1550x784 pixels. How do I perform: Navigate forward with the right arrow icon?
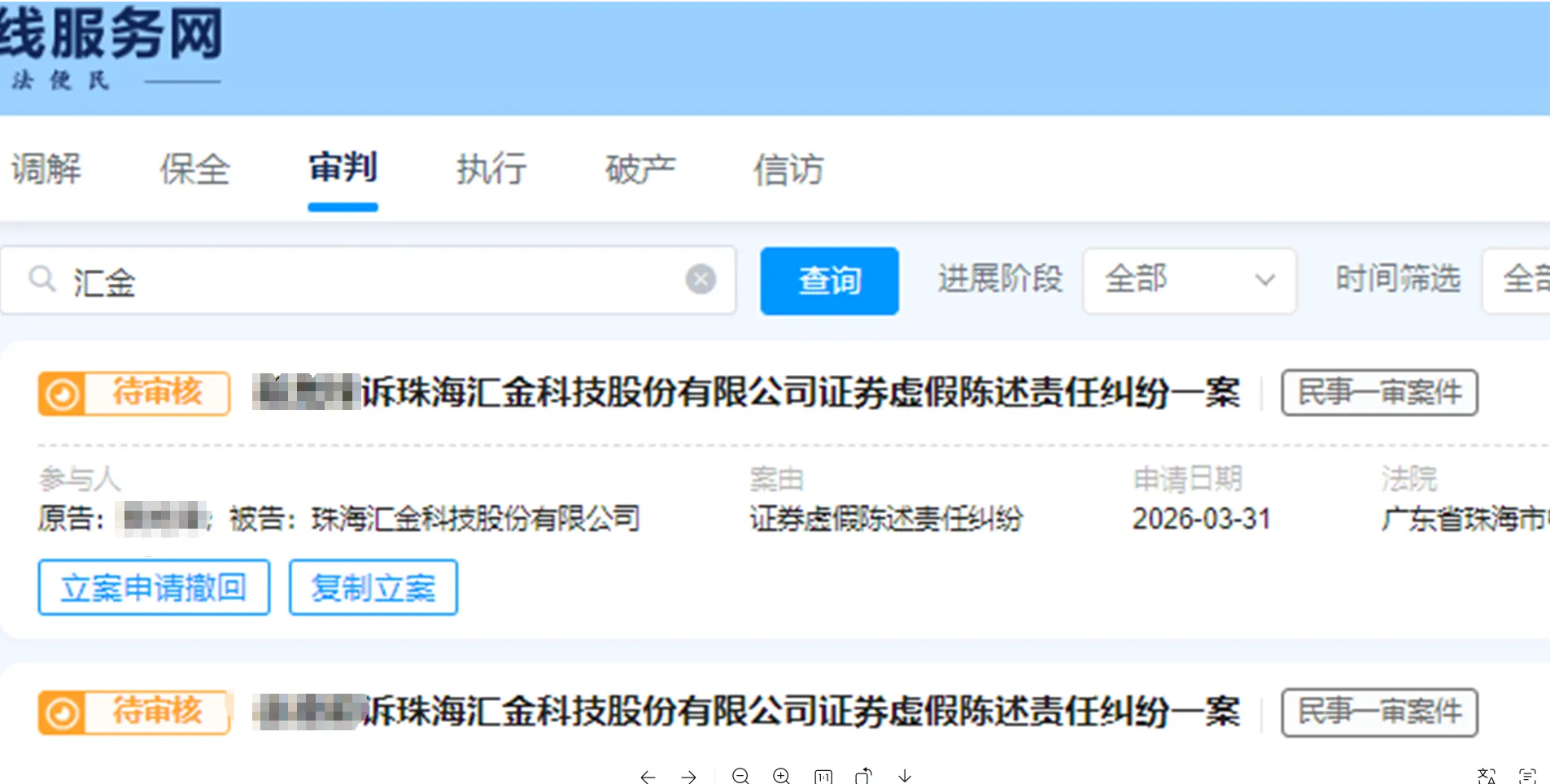pyautogui.click(x=689, y=777)
